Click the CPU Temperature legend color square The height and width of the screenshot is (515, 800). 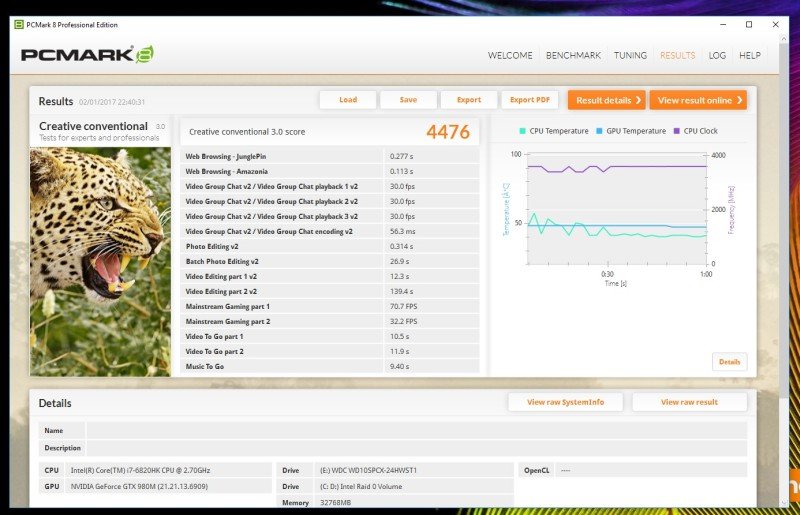pos(522,131)
